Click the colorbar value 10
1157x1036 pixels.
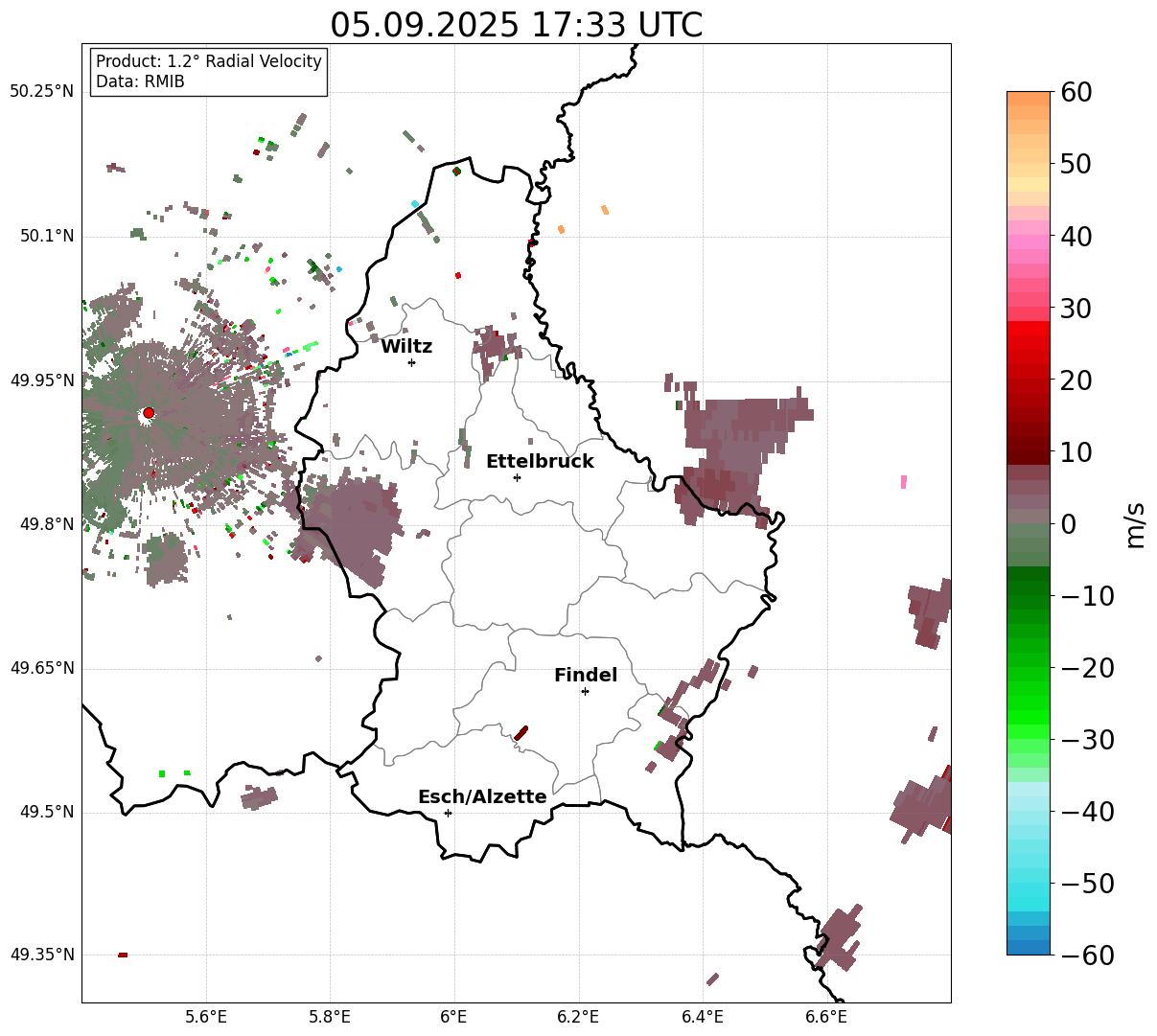click(1075, 451)
